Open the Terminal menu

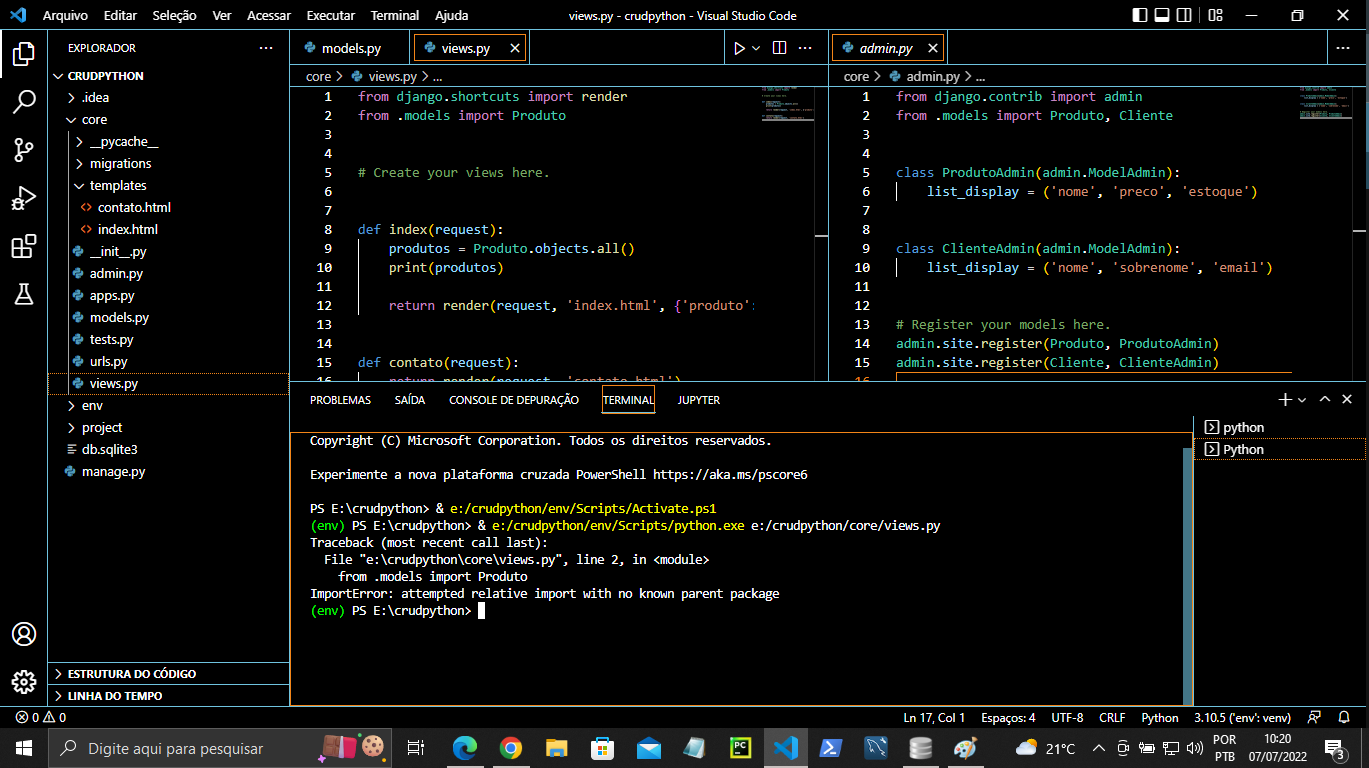pyautogui.click(x=394, y=15)
